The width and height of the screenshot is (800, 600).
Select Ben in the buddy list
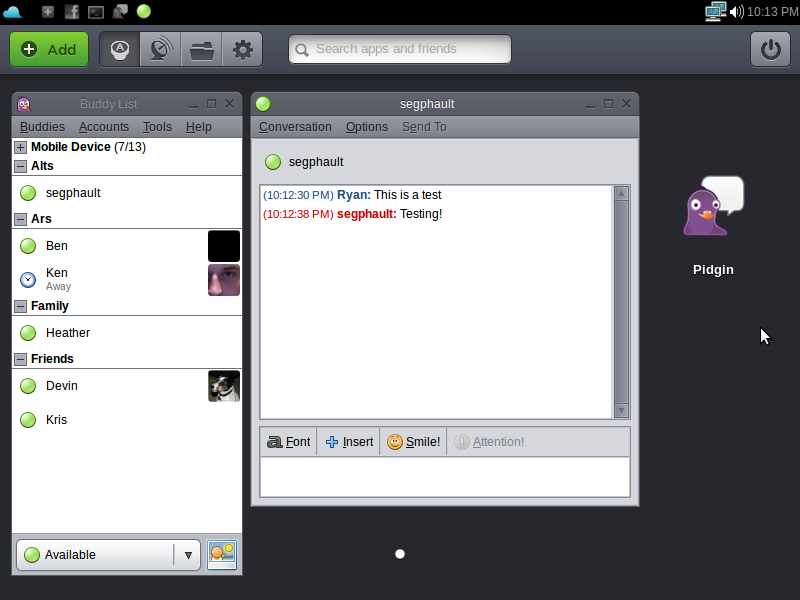coord(127,246)
